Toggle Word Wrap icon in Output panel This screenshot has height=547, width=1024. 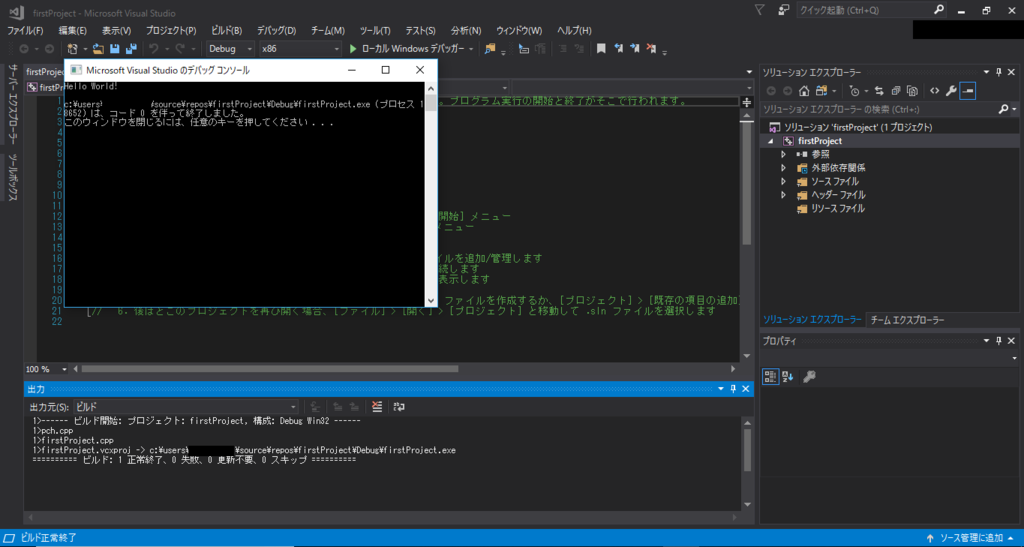398,407
